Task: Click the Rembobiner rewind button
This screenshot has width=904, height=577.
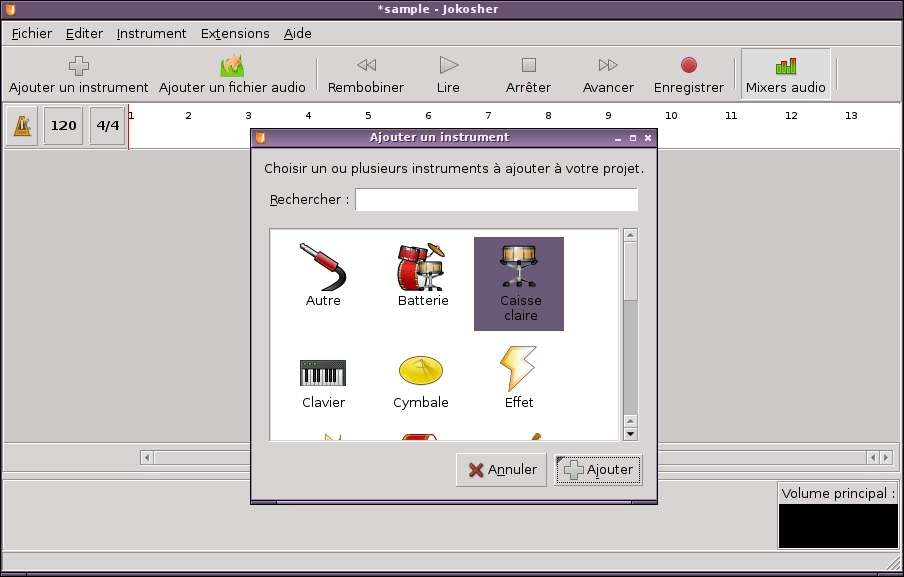Action: coord(366,74)
